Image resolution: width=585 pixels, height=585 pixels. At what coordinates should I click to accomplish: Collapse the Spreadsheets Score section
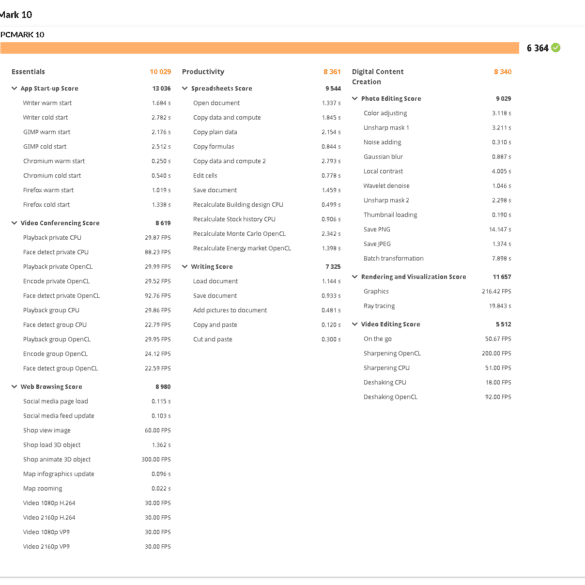(x=185, y=88)
